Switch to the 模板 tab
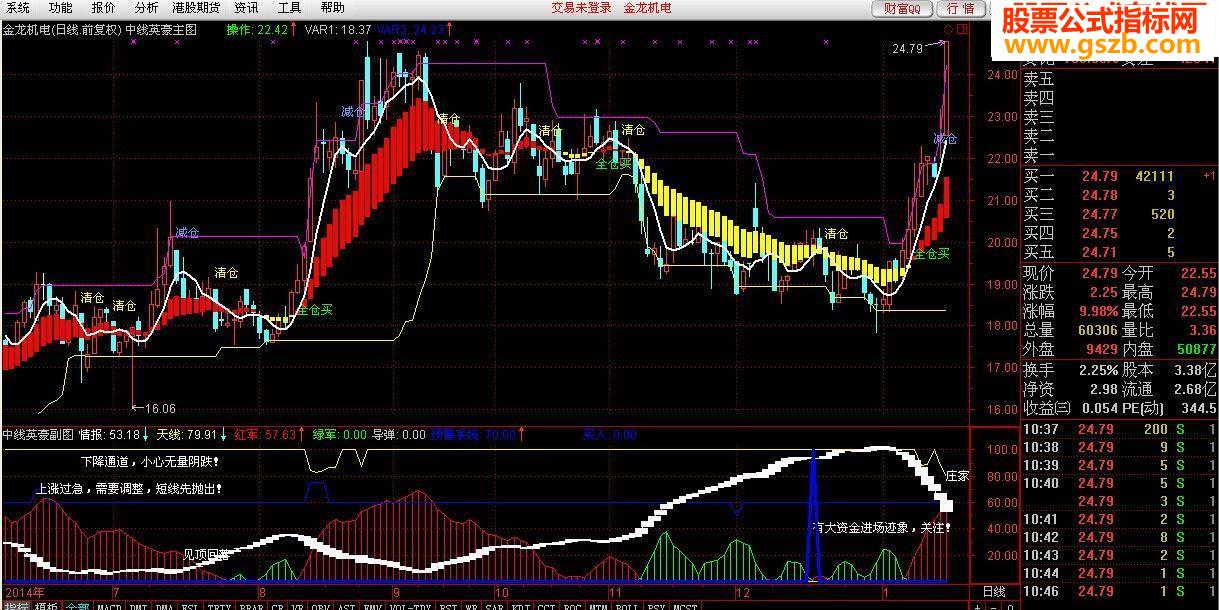The height and width of the screenshot is (610, 1219). pyautogui.click(x=45, y=605)
